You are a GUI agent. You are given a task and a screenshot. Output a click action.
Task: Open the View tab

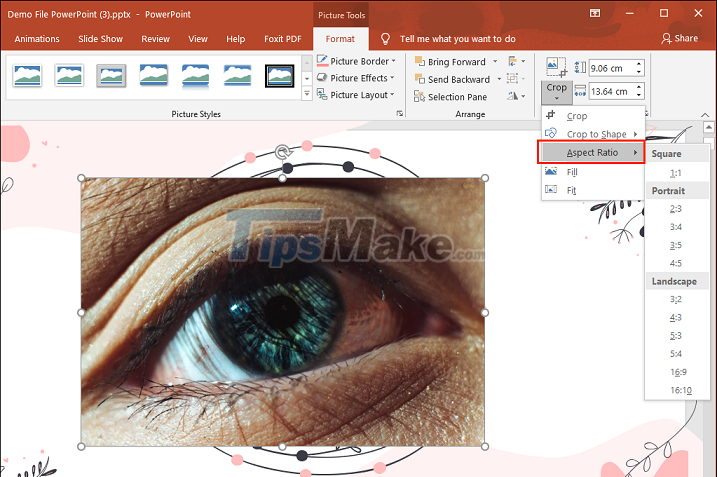coord(198,39)
